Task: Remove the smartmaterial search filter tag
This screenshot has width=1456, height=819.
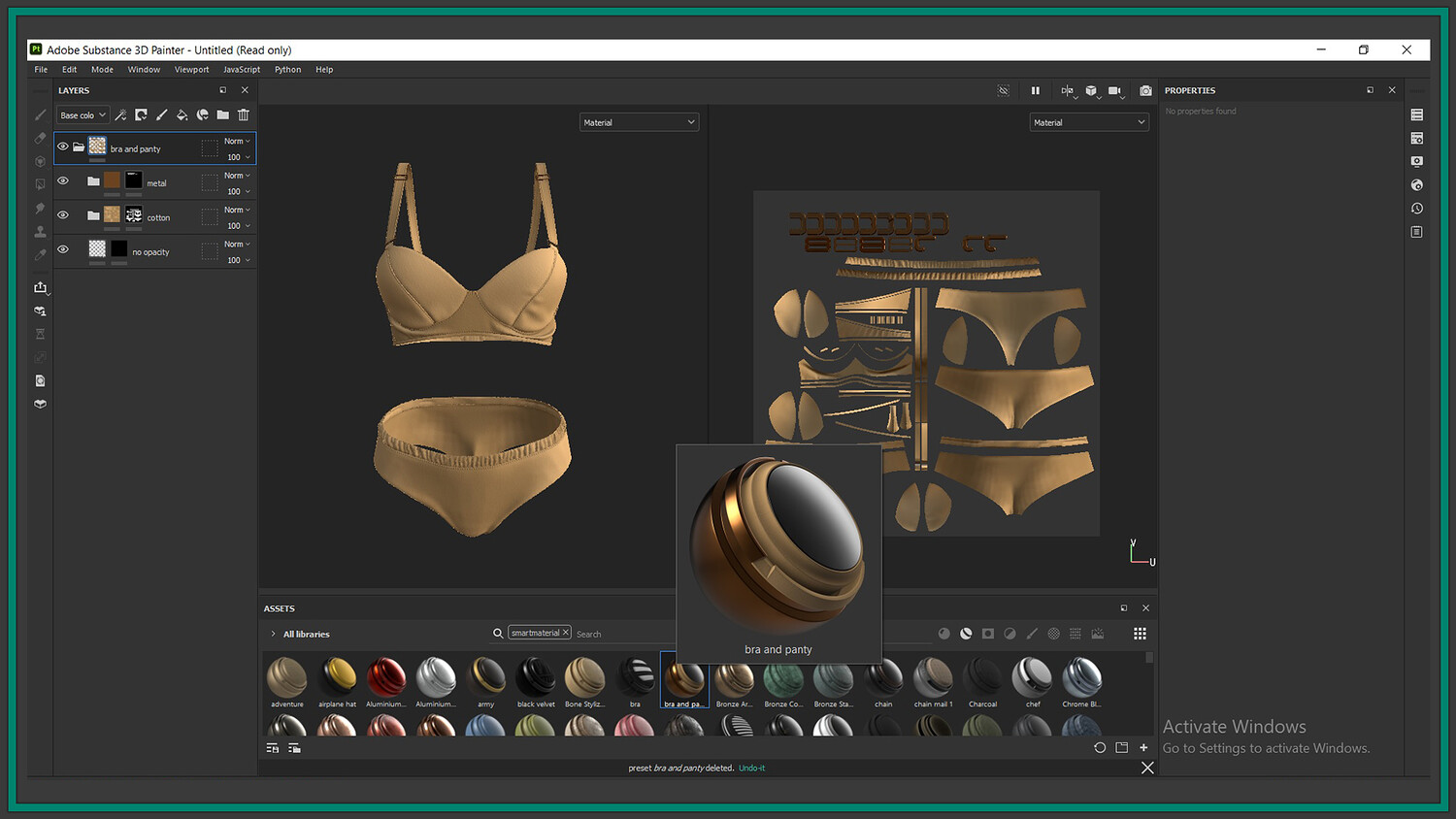Action: (x=566, y=633)
